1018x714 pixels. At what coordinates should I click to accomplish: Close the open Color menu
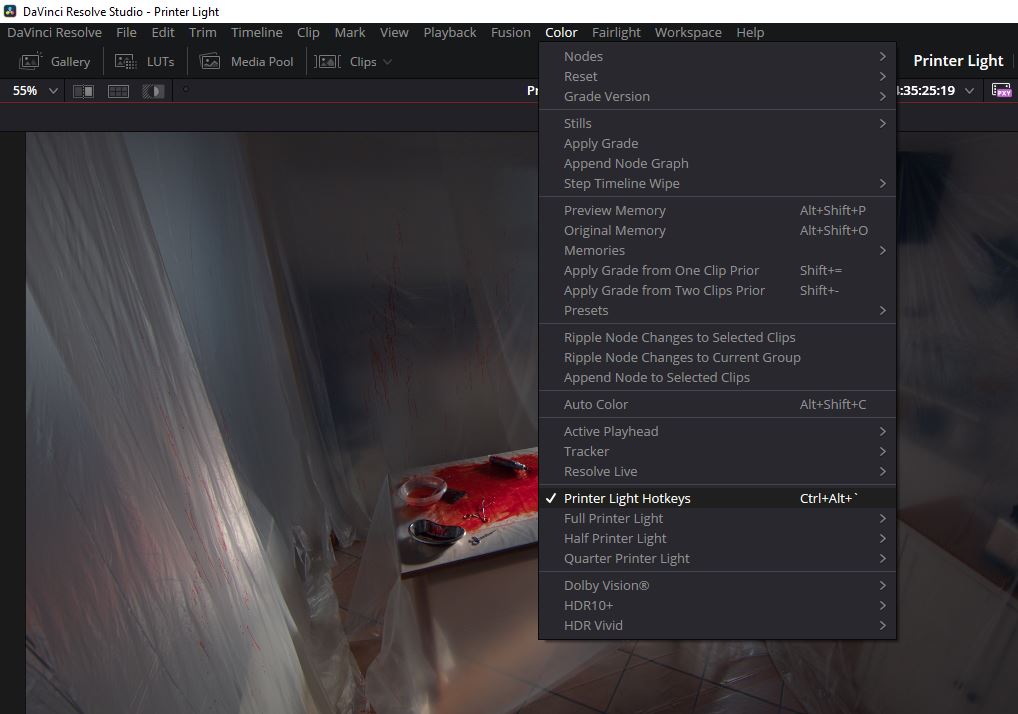click(x=561, y=32)
